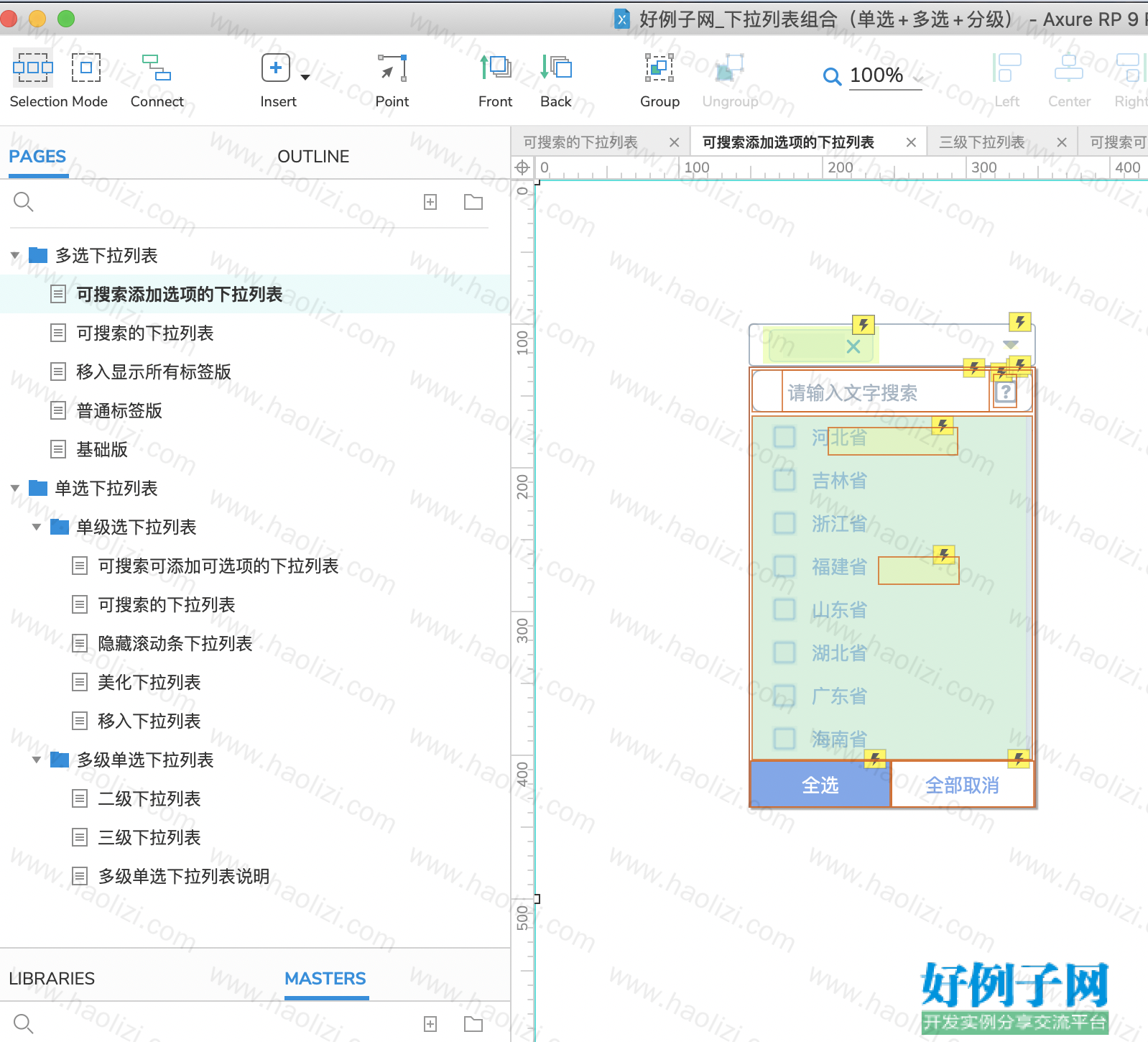Check the 海南省 checkbox
The height and width of the screenshot is (1042, 1148).
(784, 739)
